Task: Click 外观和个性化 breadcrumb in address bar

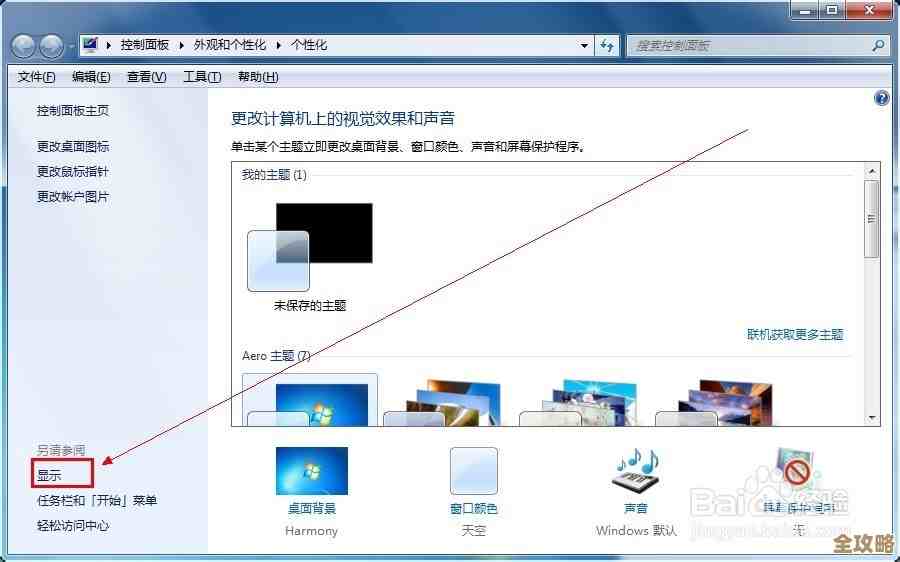Action: [x=230, y=45]
